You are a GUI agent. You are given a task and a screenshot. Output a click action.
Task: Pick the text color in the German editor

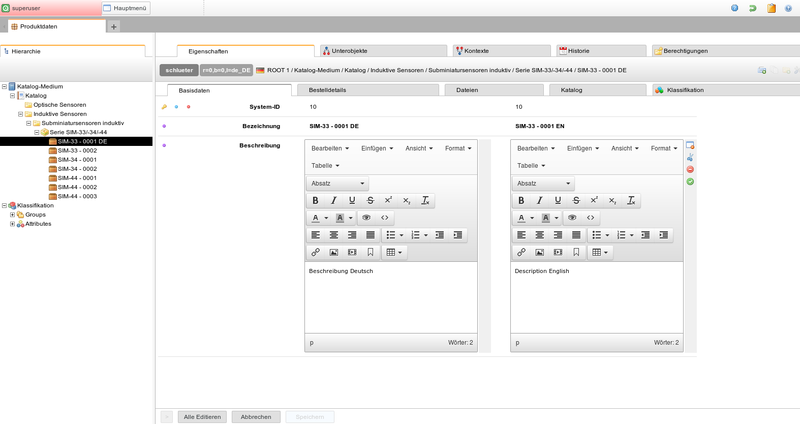pyautogui.click(x=317, y=217)
